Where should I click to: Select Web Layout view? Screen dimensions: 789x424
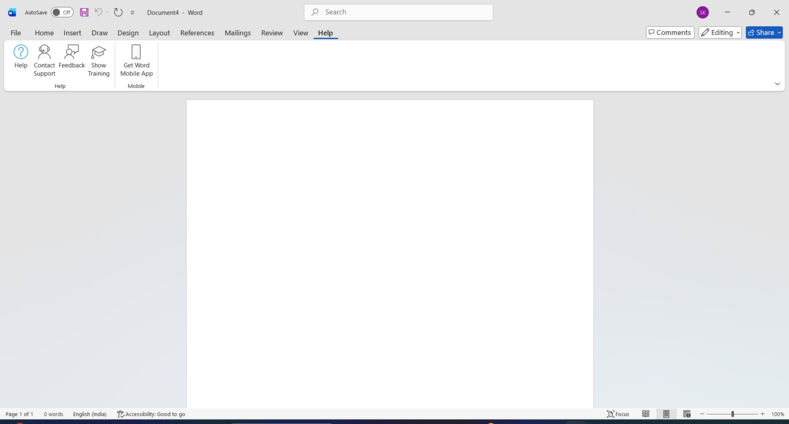tap(687, 414)
